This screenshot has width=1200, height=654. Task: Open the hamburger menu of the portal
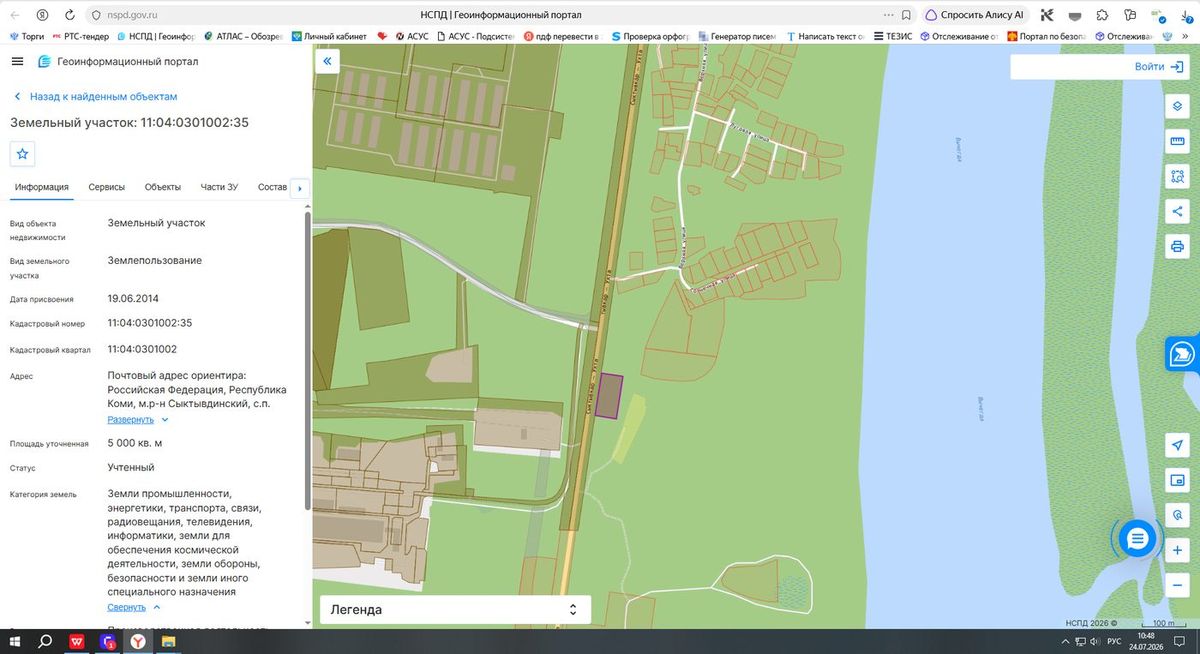click(17, 61)
